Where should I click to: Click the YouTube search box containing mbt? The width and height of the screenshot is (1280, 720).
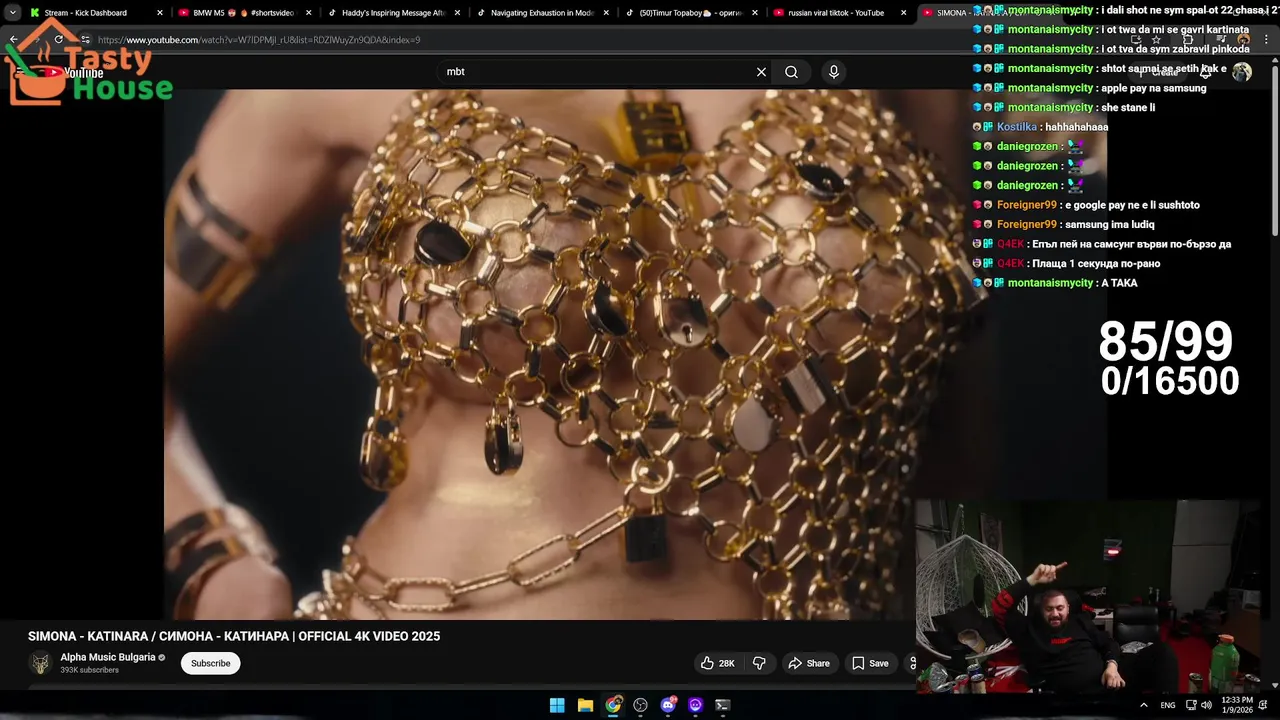(598, 72)
